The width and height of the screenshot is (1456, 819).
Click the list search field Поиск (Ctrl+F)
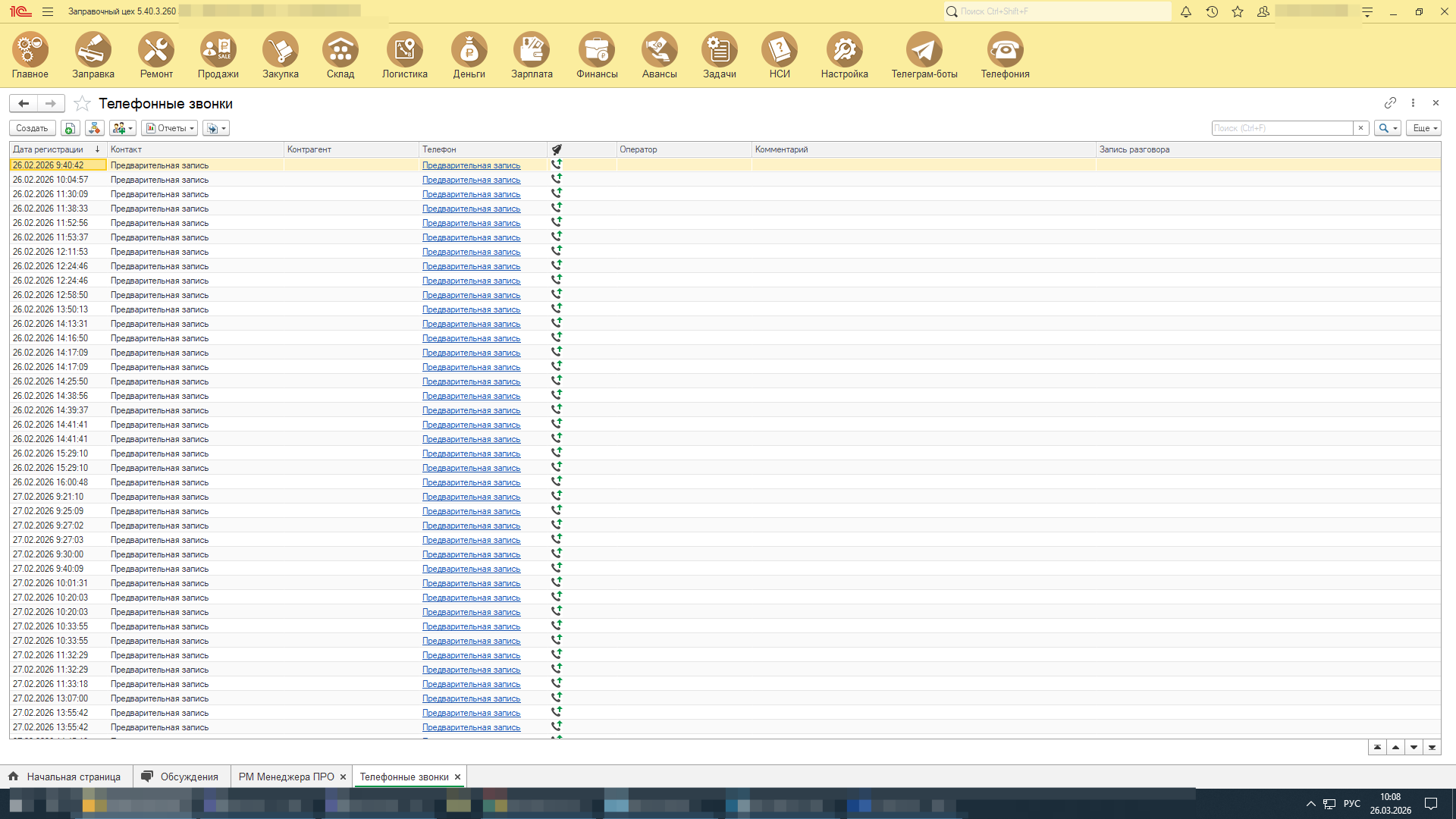[x=1282, y=128]
